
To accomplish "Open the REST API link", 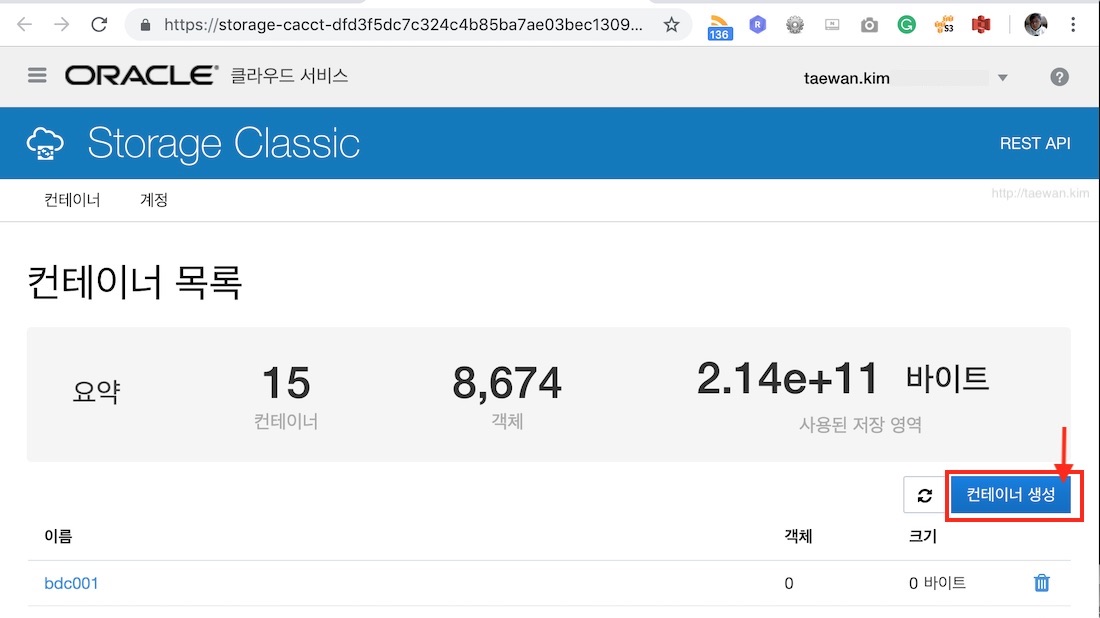I will click(x=1035, y=143).
